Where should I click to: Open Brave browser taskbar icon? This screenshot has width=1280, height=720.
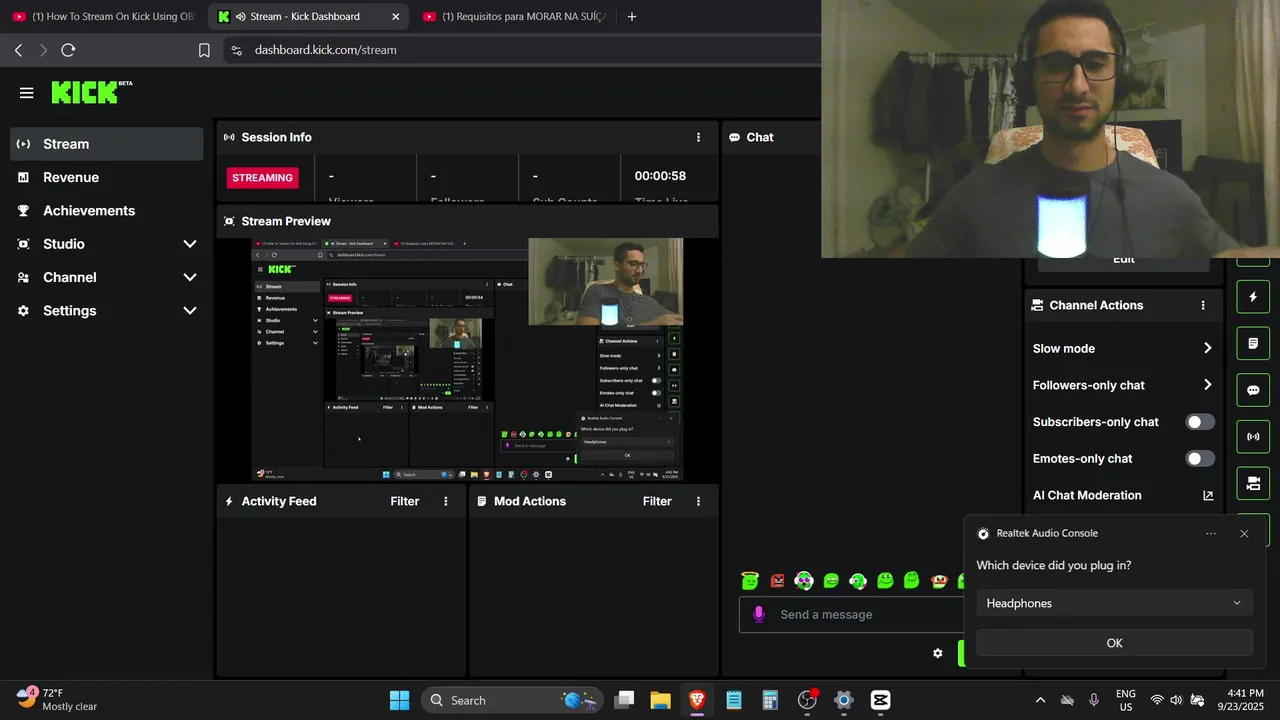[x=697, y=700]
